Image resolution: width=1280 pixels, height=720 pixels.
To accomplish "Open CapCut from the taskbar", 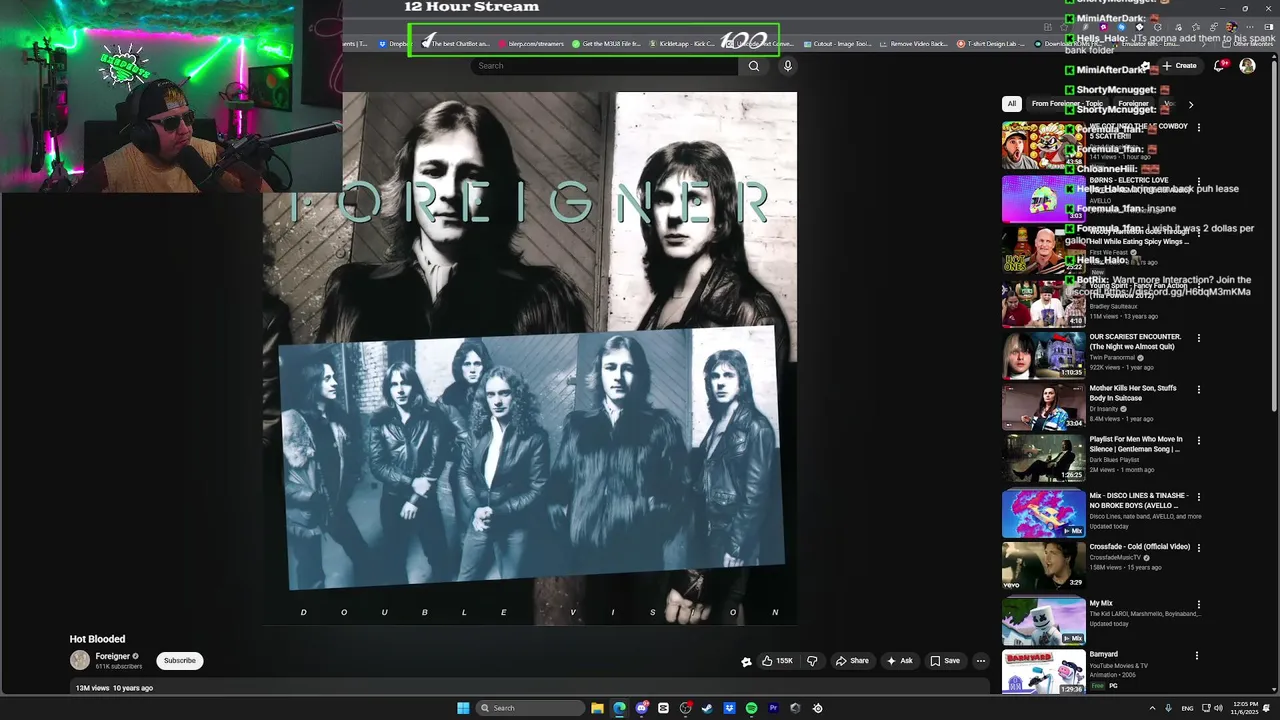I will (663, 708).
